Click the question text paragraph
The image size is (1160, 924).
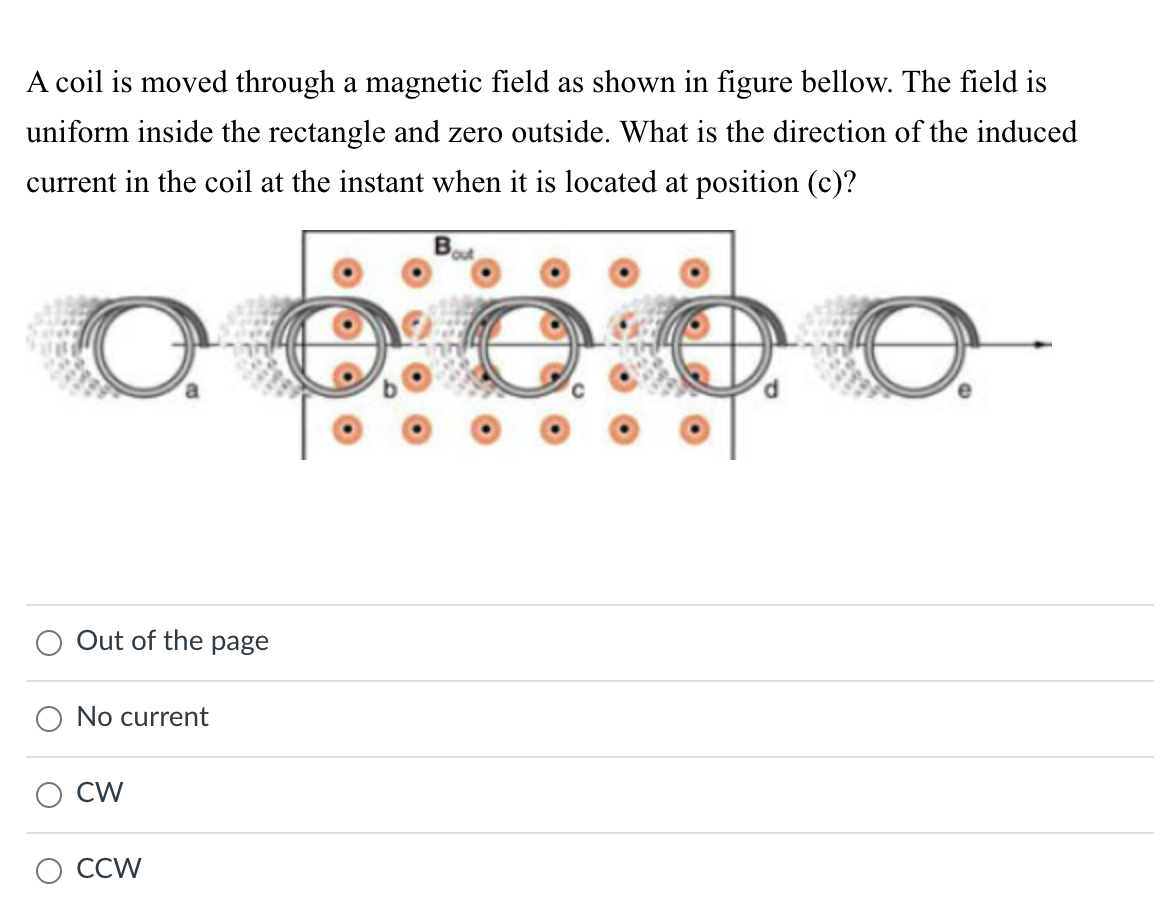(550, 132)
